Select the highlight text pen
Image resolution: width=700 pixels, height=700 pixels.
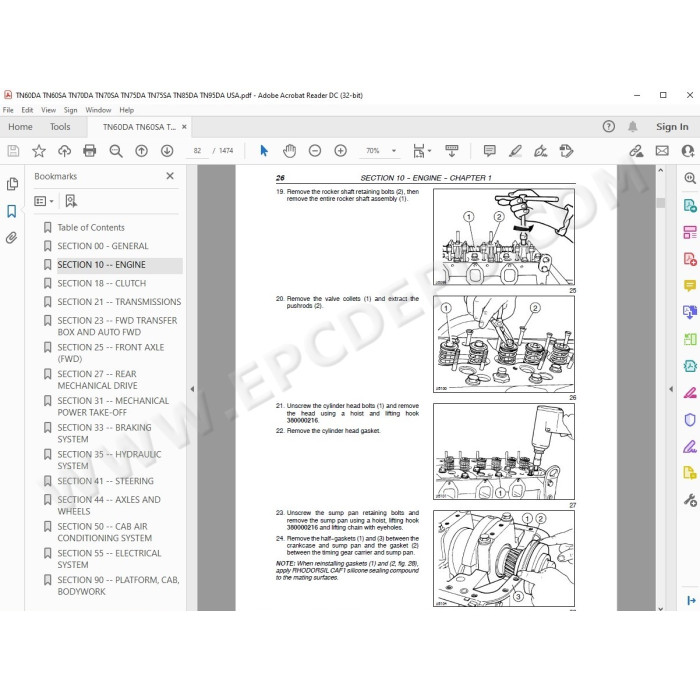click(515, 151)
